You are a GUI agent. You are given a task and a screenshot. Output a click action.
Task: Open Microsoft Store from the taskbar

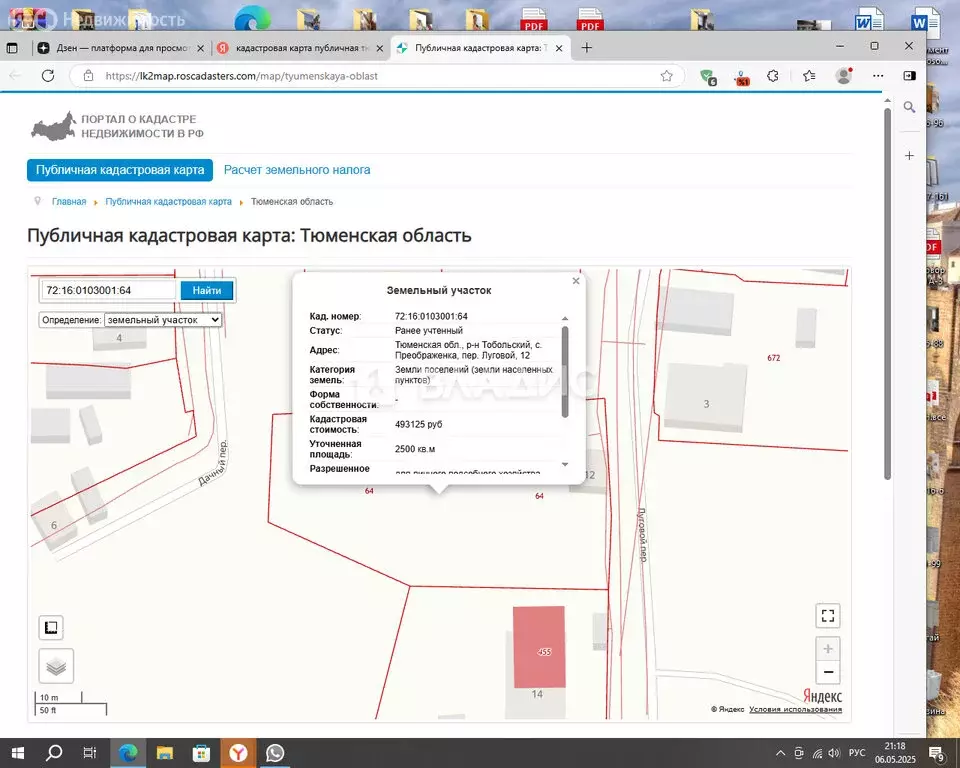[x=201, y=753]
